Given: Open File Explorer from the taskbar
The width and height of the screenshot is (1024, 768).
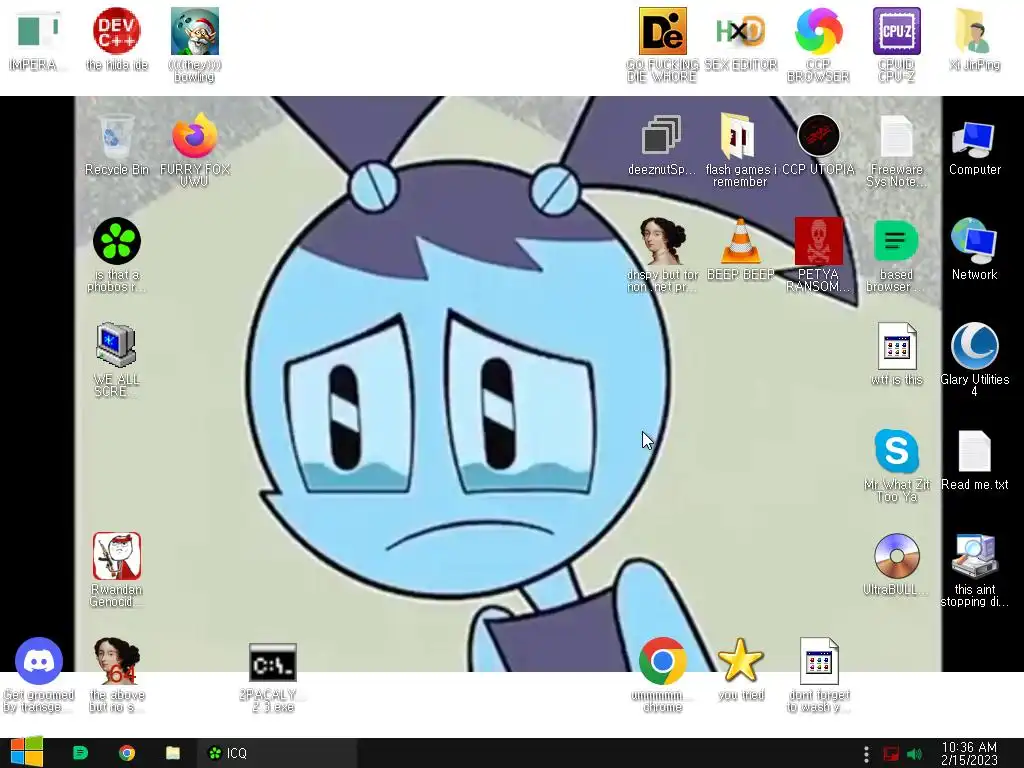Looking at the screenshot, I should [172, 753].
